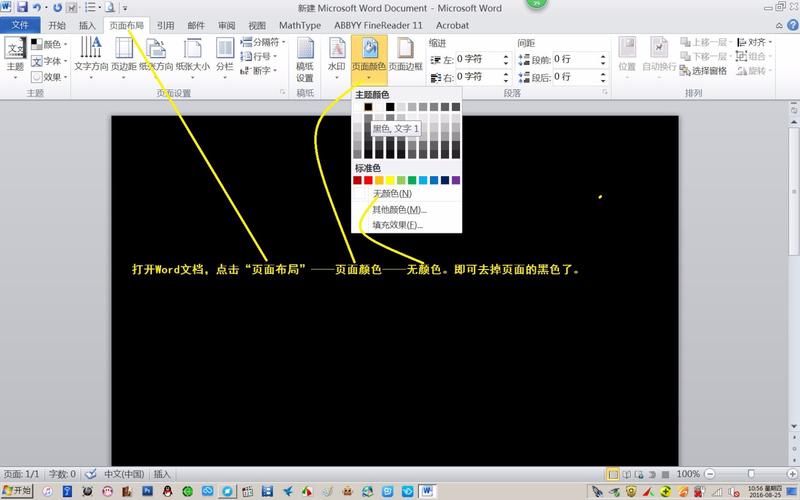This screenshot has height=500, width=800.
Task: Click the Word Help question mark icon
Action: point(793,24)
